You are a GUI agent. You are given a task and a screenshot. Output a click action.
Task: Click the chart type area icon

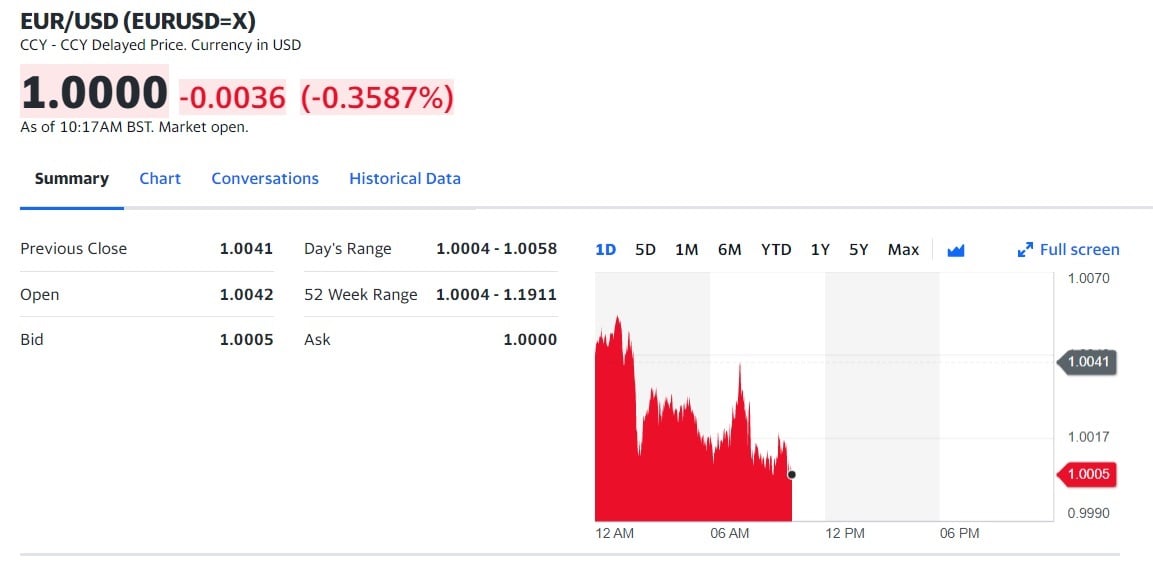[955, 251]
